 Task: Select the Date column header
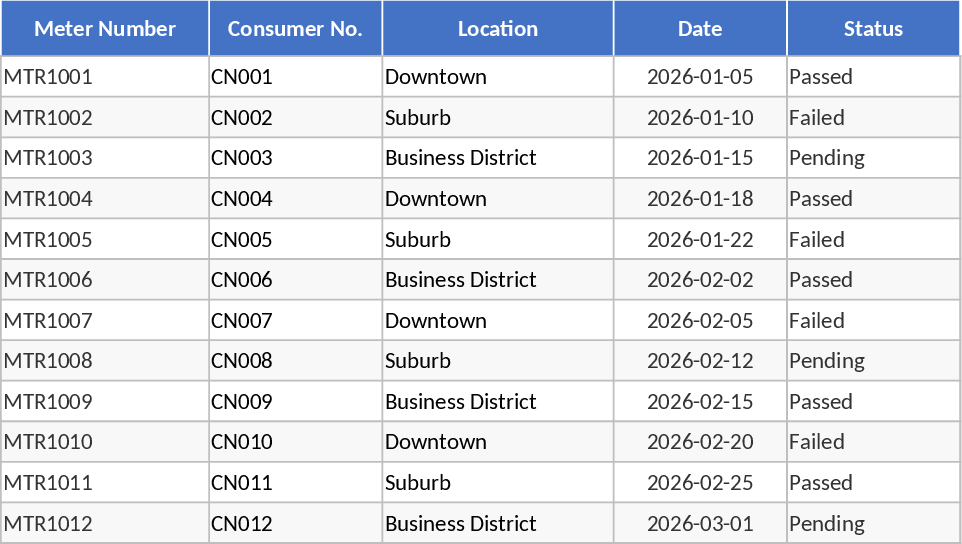700,29
